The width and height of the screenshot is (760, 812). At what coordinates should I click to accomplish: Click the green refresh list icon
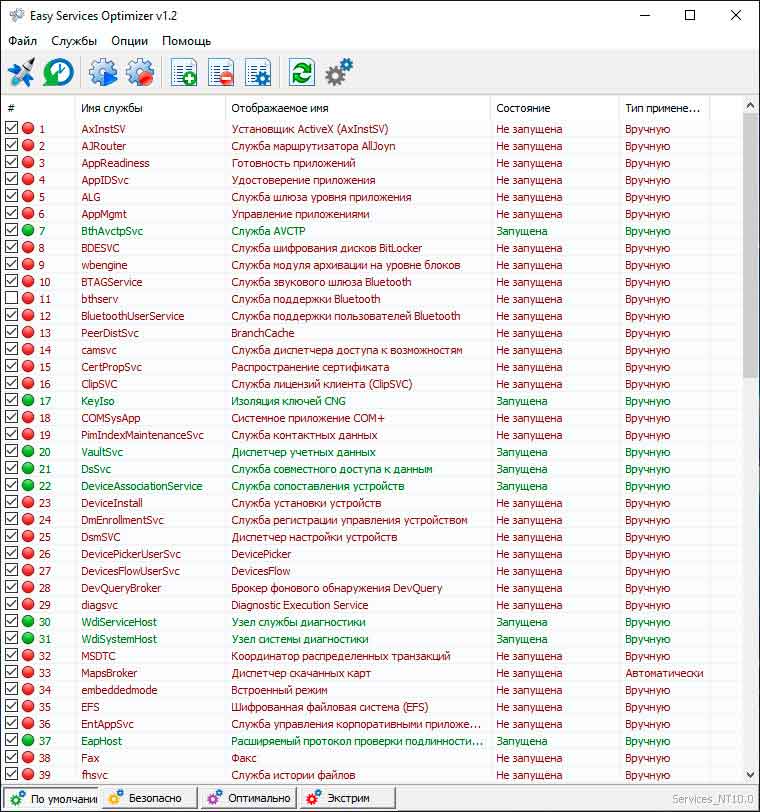coord(302,72)
